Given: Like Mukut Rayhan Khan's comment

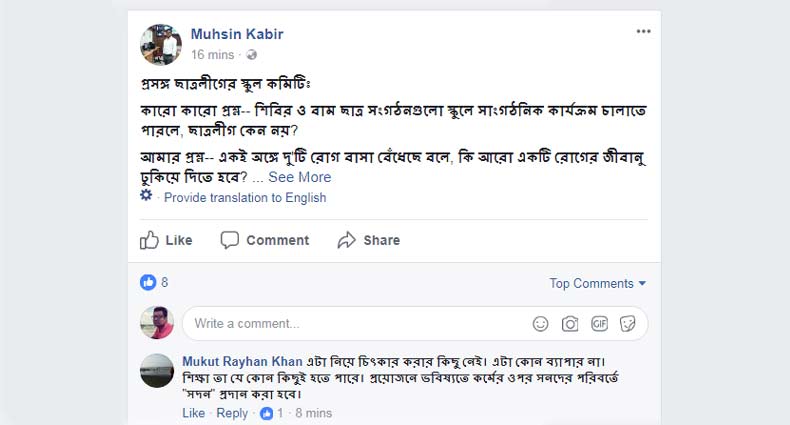Looking at the screenshot, I should pyautogui.click(x=193, y=413).
